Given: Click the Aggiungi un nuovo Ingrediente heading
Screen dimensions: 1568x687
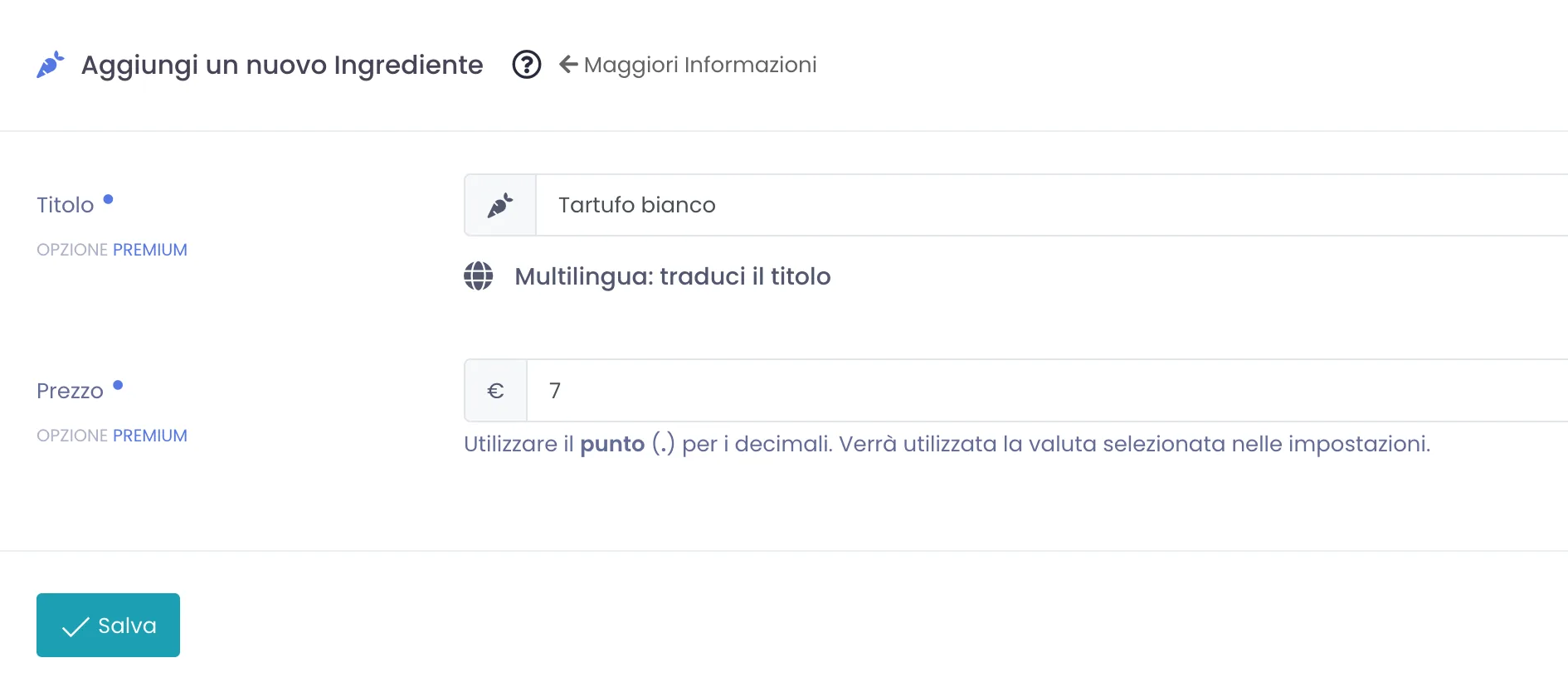Looking at the screenshot, I should coord(282,65).
